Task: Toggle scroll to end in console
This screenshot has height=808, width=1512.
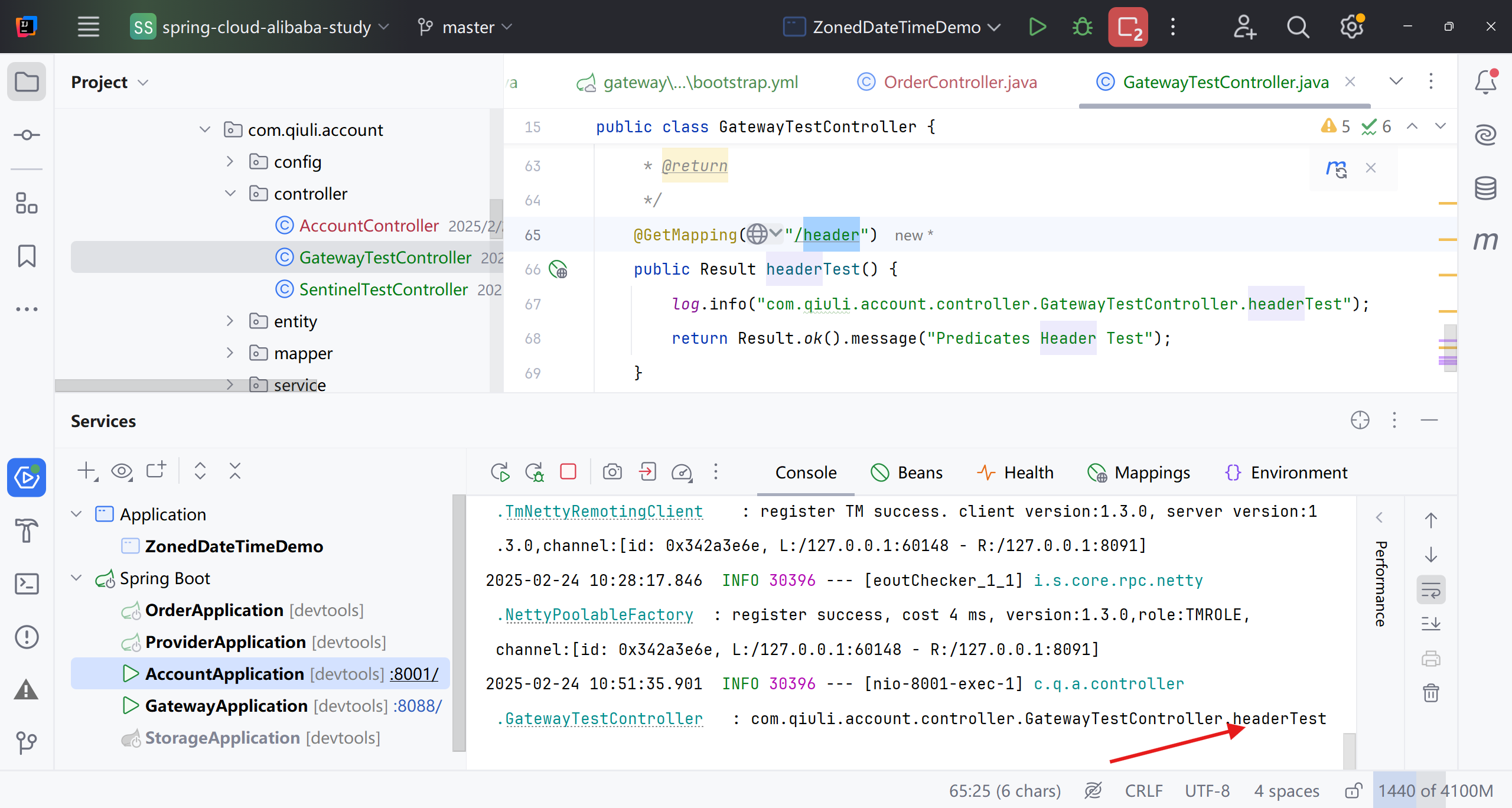Action: pyautogui.click(x=1430, y=624)
